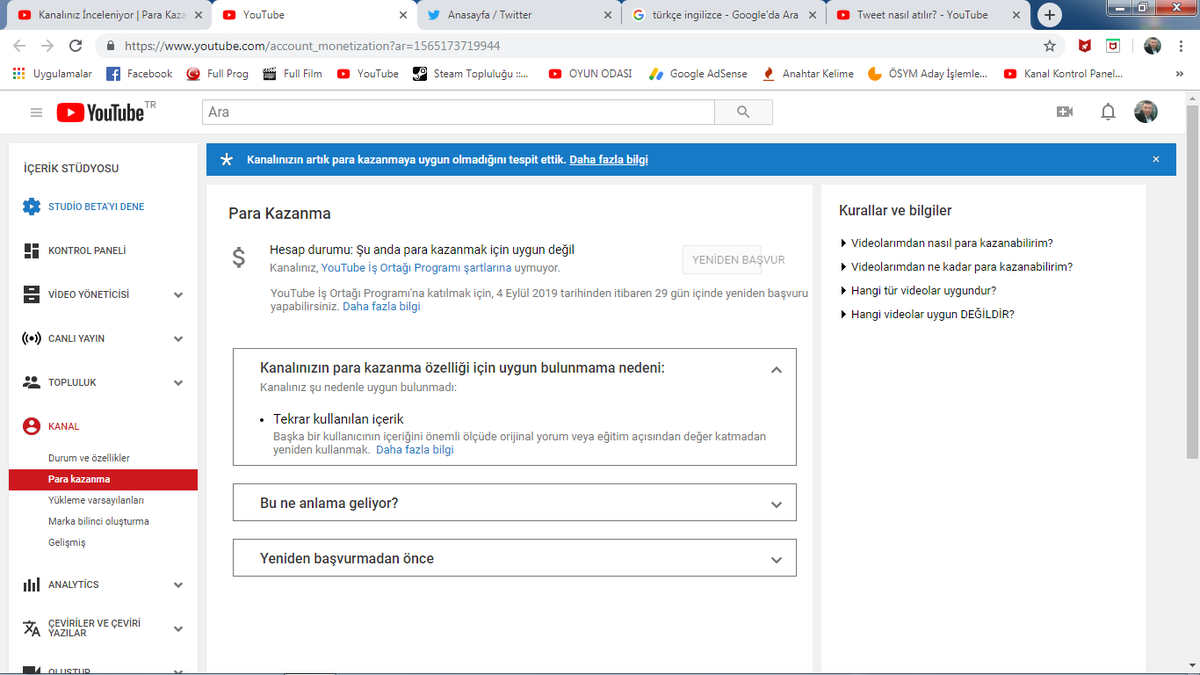
Task: Expand 'Hangi videolar uygun DEĞİLDİR?'
Action: [927, 314]
